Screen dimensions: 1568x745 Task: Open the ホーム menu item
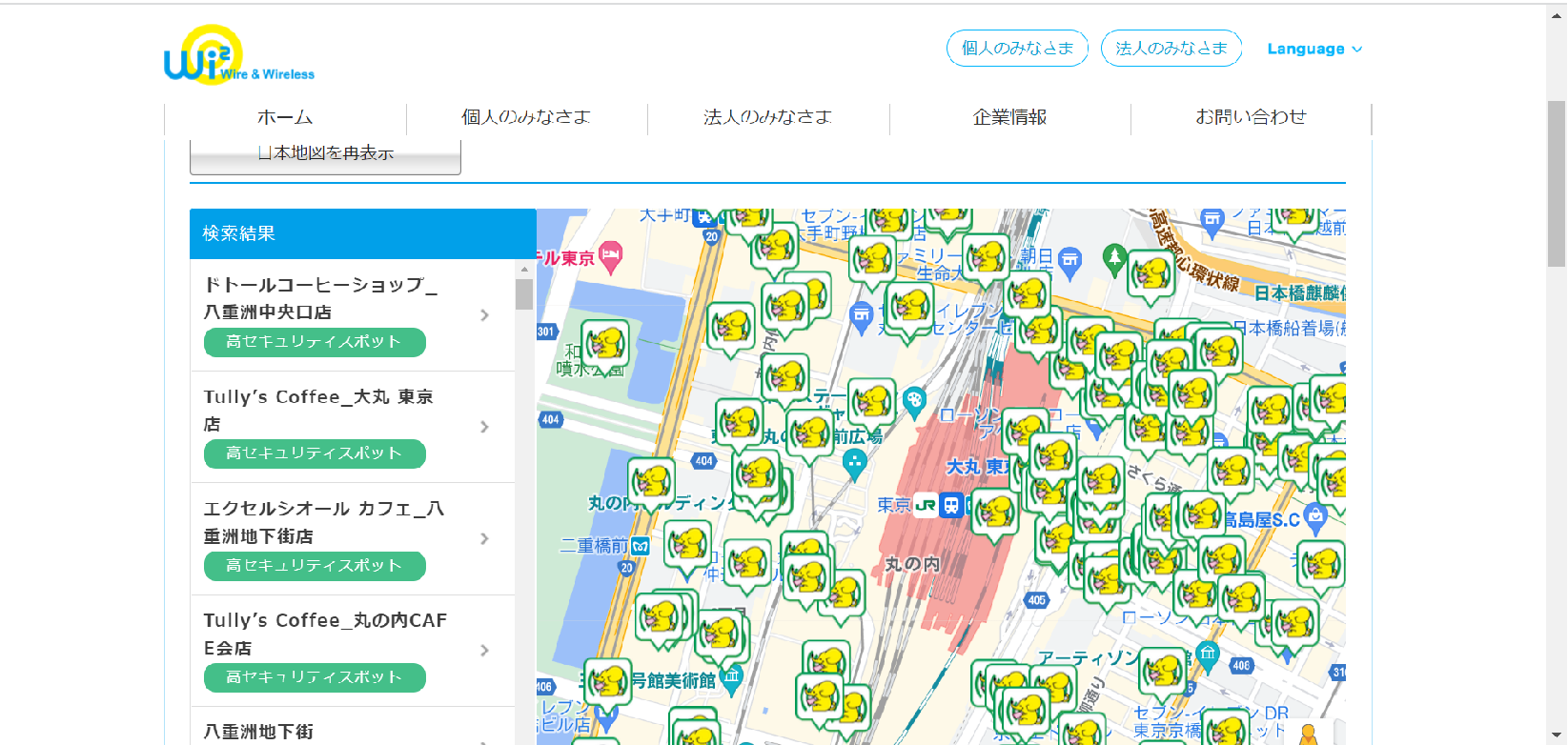(285, 117)
